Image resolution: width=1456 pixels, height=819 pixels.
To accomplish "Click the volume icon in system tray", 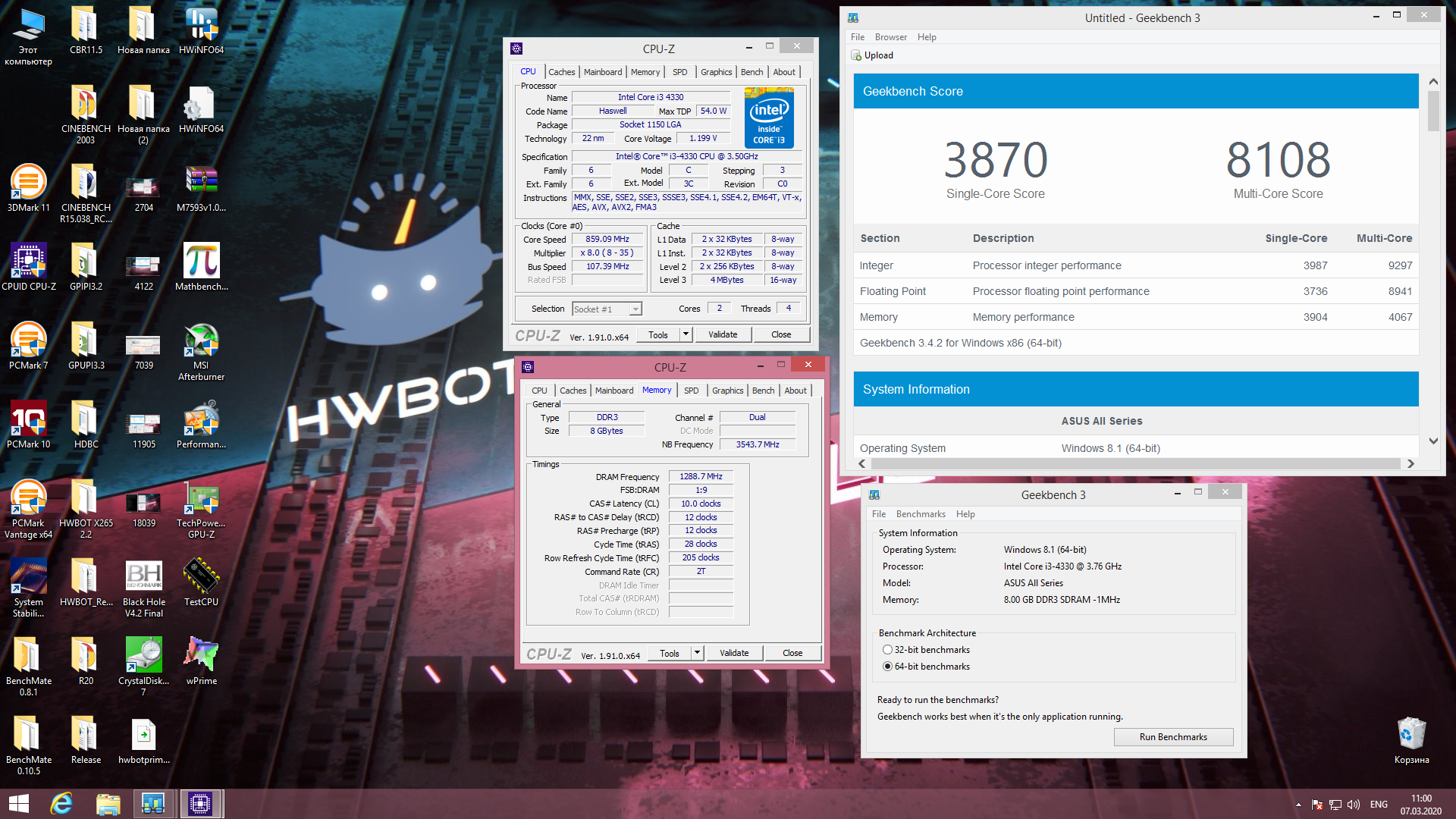I will tap(1354, 805).
